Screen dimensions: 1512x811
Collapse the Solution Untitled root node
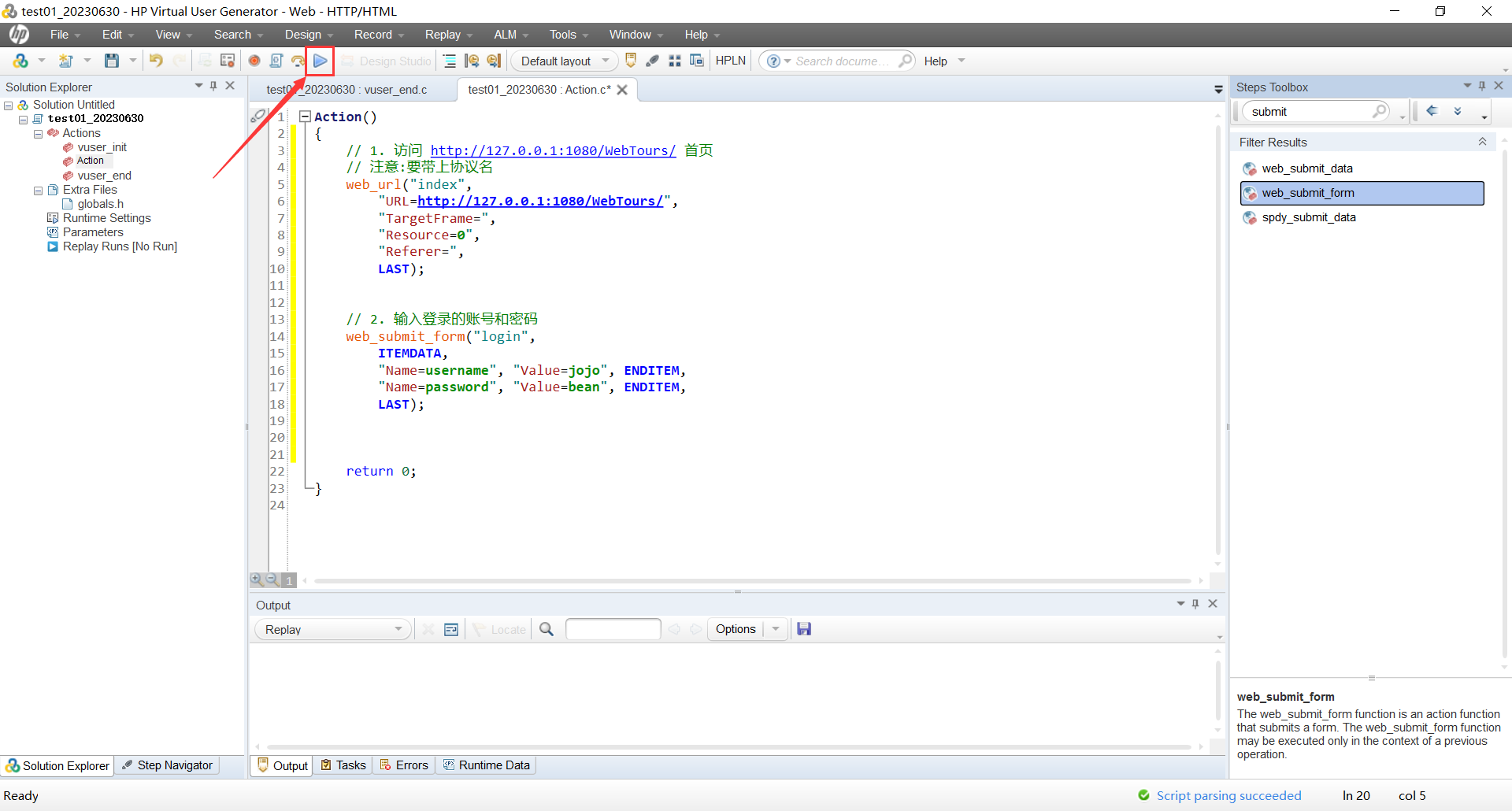[8, 106]
